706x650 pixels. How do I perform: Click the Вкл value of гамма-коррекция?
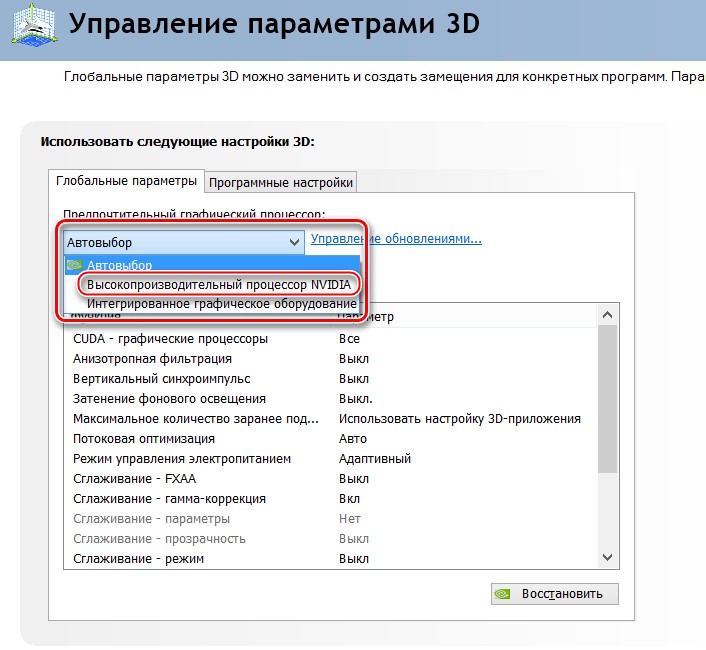349,499
